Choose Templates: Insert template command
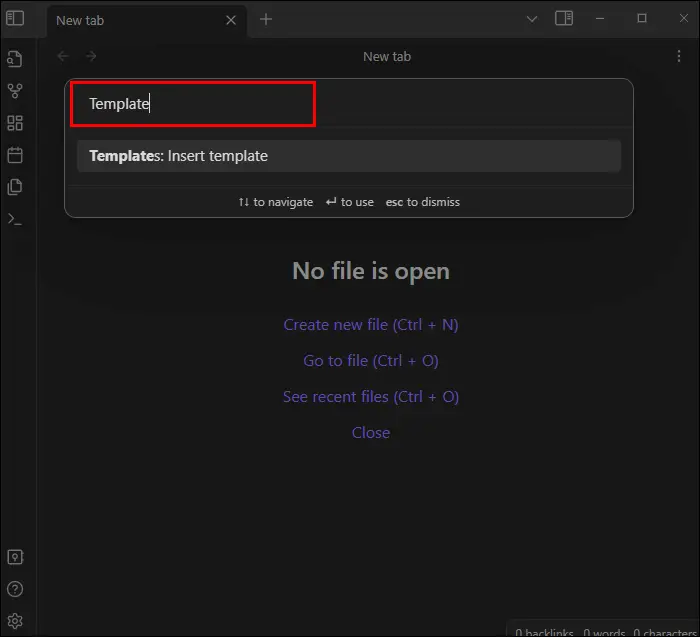Image resolution: width=700 pixels, height=637 pixels. tap(349, 156)
